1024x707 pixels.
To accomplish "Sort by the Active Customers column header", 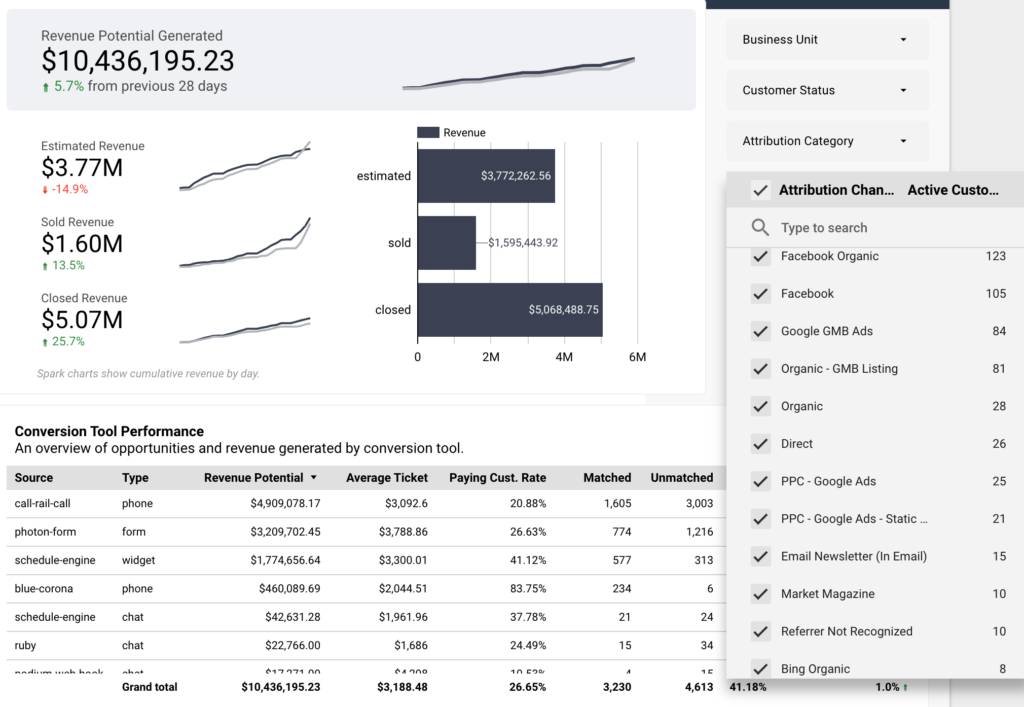I will click(x=953, y=190).
